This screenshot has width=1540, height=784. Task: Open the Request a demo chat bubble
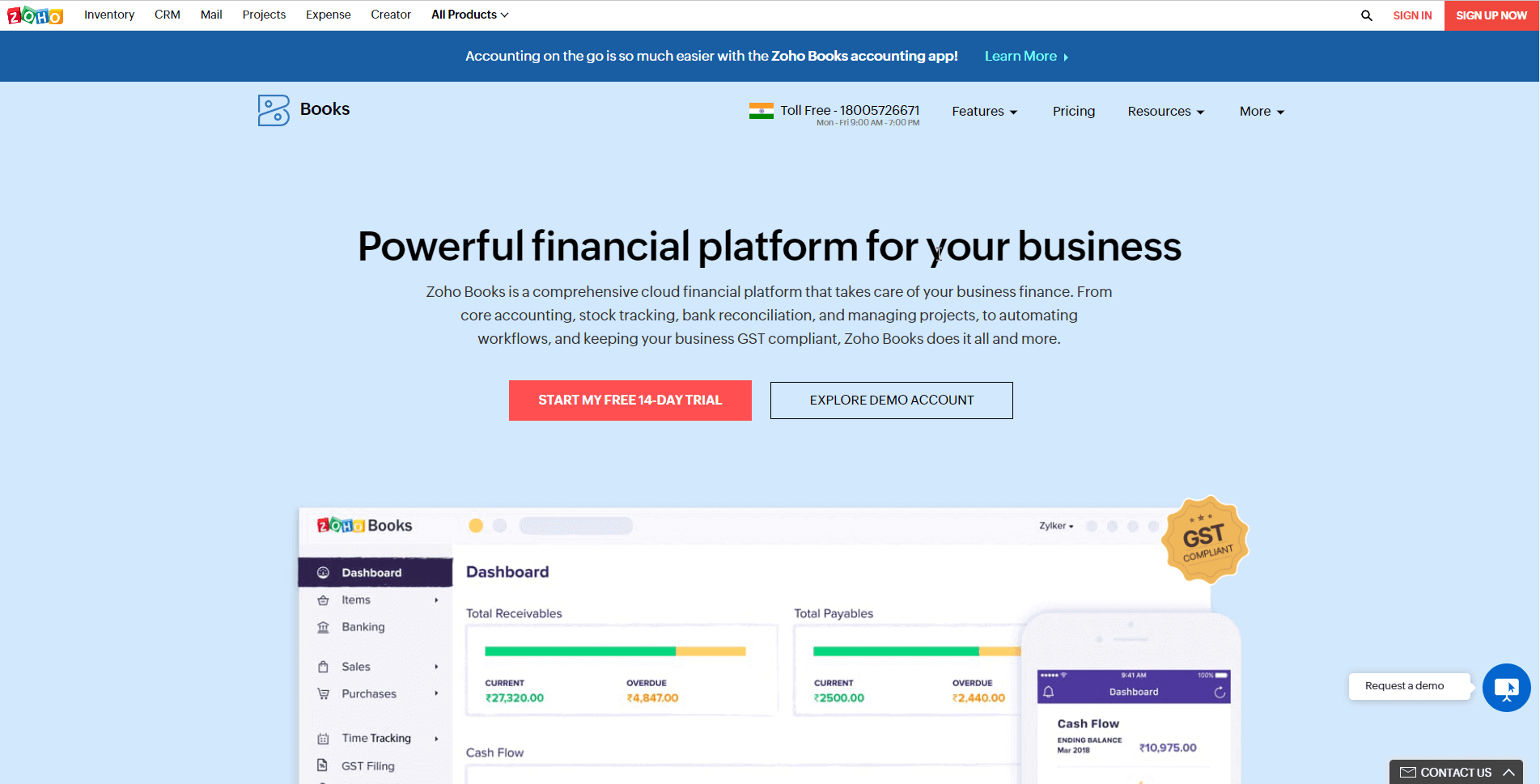click(1506, 688)
